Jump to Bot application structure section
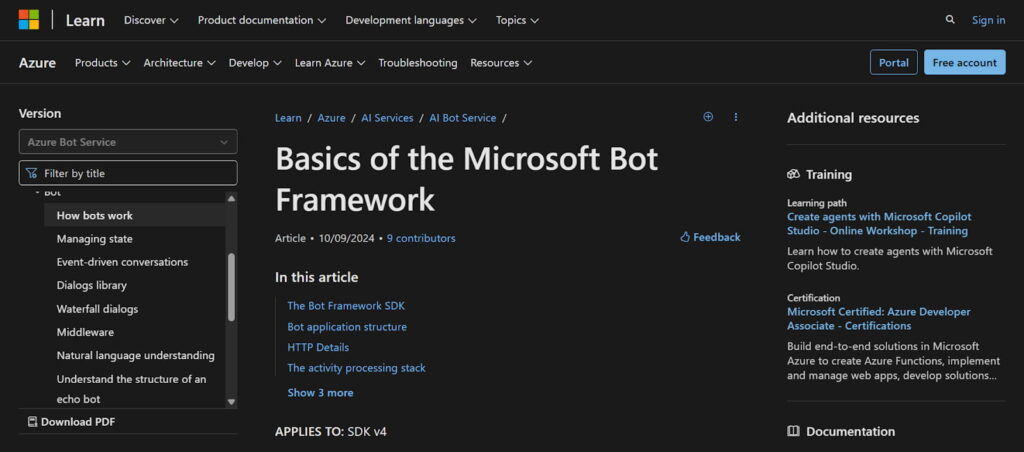The height and width of the screenshot is (452, 1024). 347,327
